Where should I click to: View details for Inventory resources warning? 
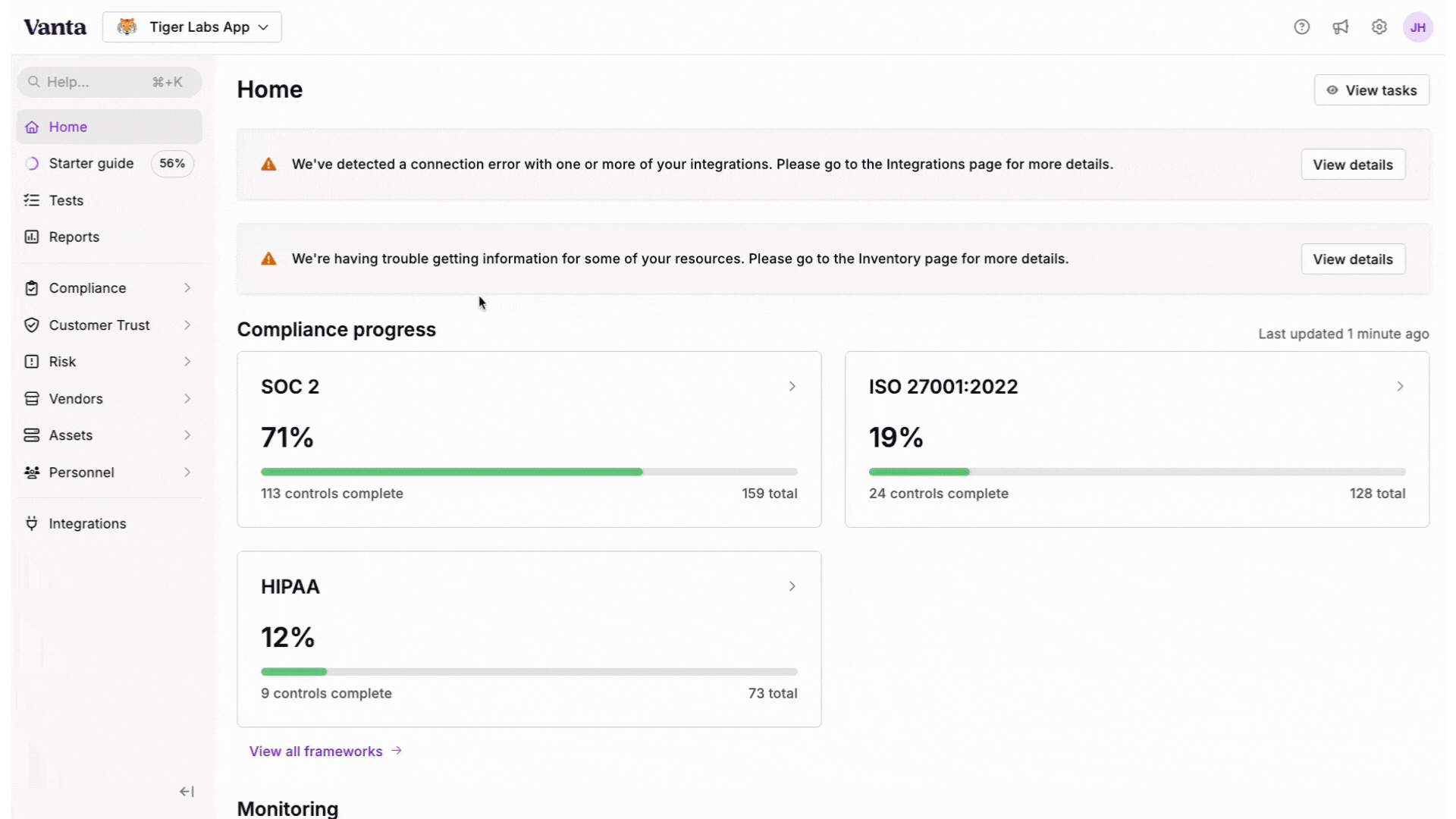pos(1353,259)
